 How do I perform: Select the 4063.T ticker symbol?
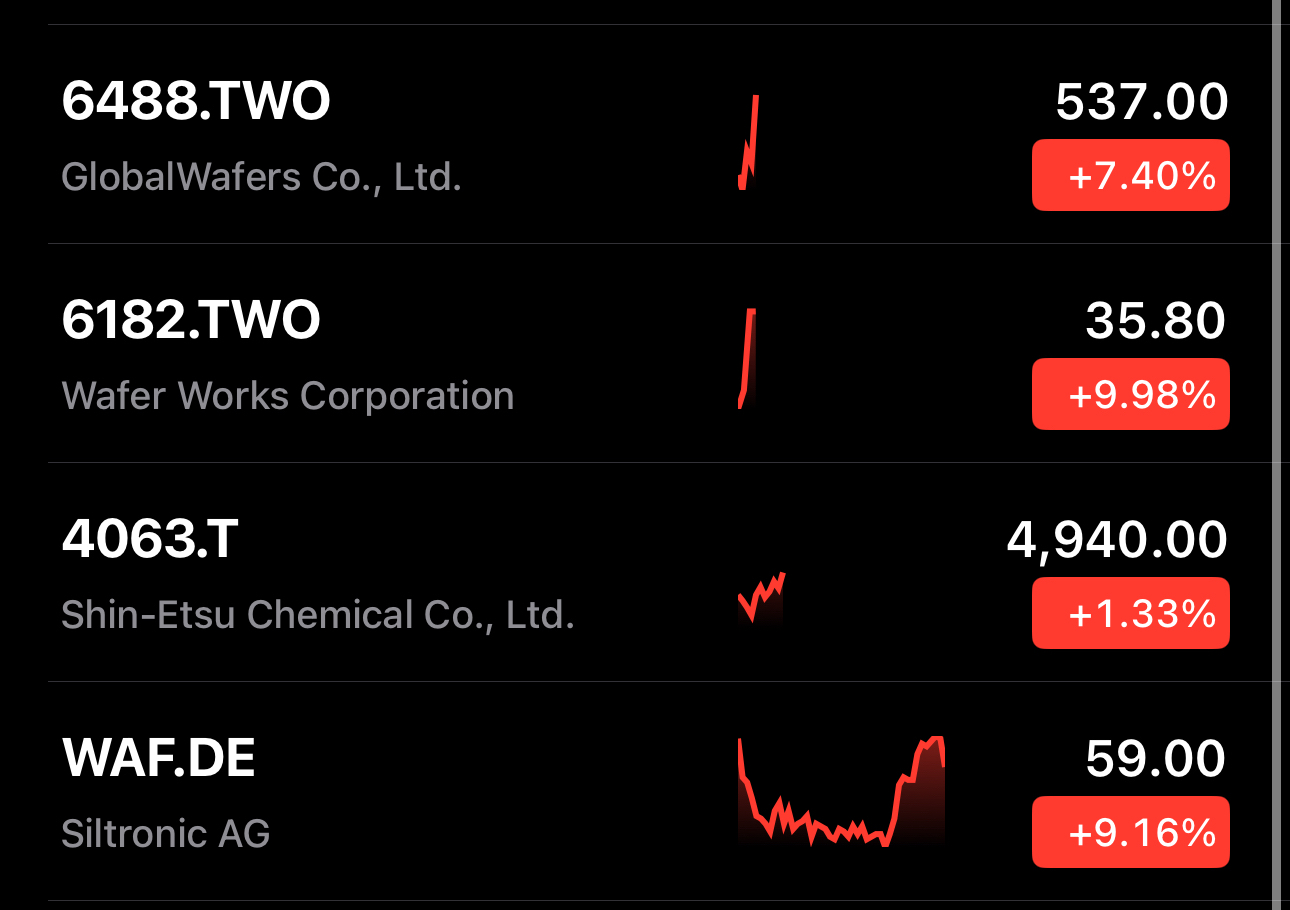click(150, 540)
